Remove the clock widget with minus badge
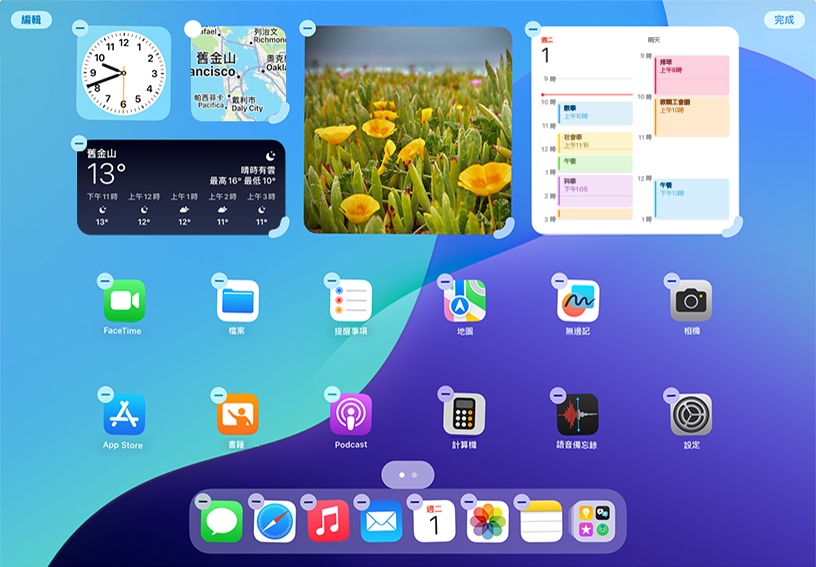The height and width of the screenshot is (567, 816). pos(82,30)
